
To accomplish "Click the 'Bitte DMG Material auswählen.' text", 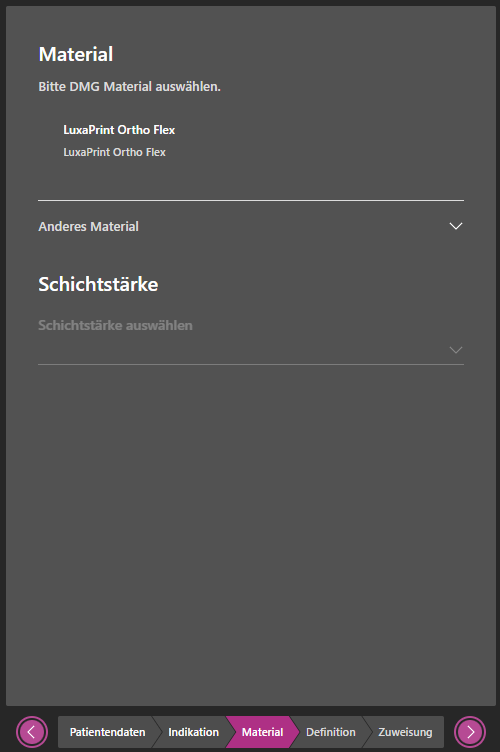I will pyautogui.click(x=129, y=87).
